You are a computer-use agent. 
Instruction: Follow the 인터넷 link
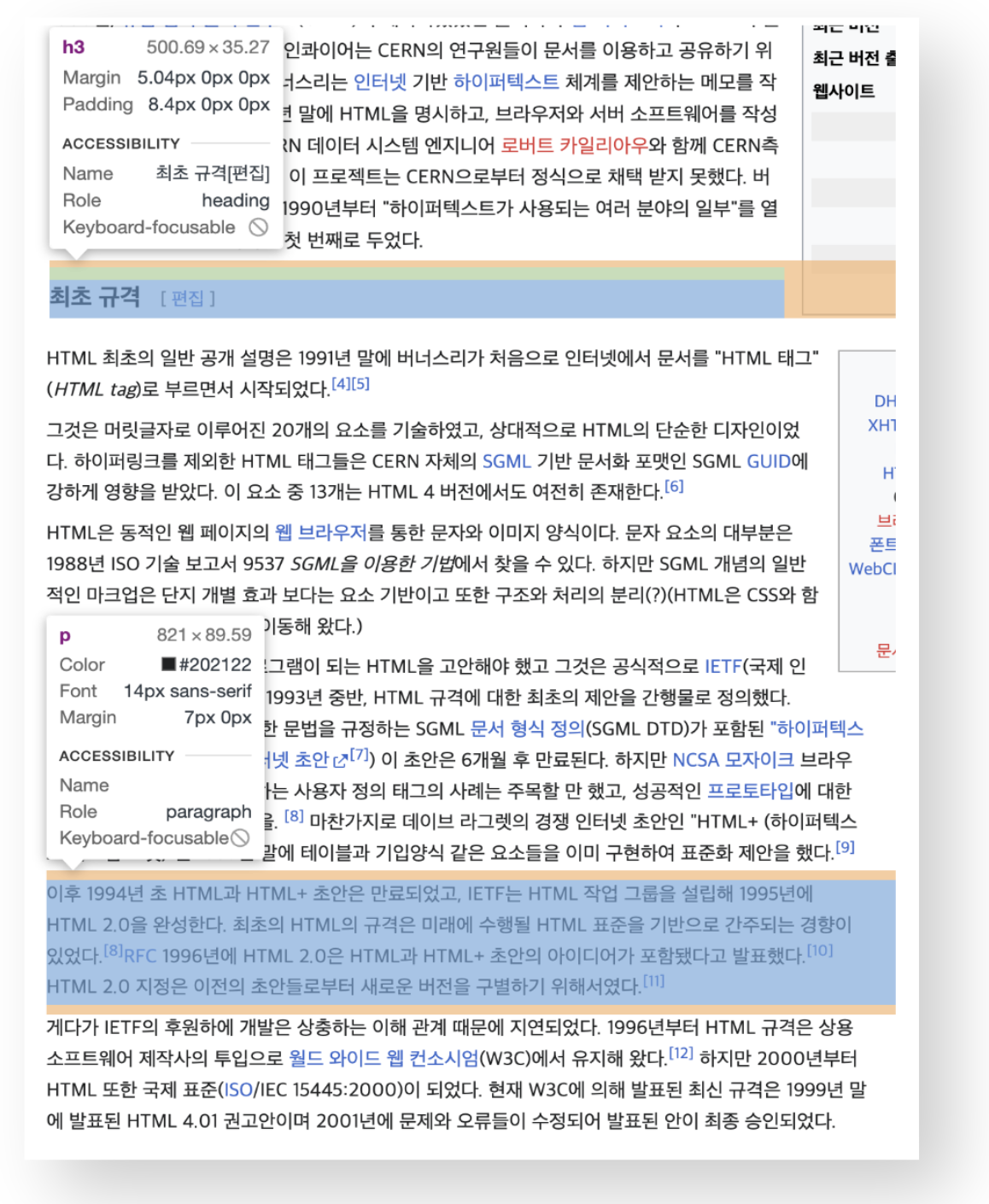click(379, 82)
